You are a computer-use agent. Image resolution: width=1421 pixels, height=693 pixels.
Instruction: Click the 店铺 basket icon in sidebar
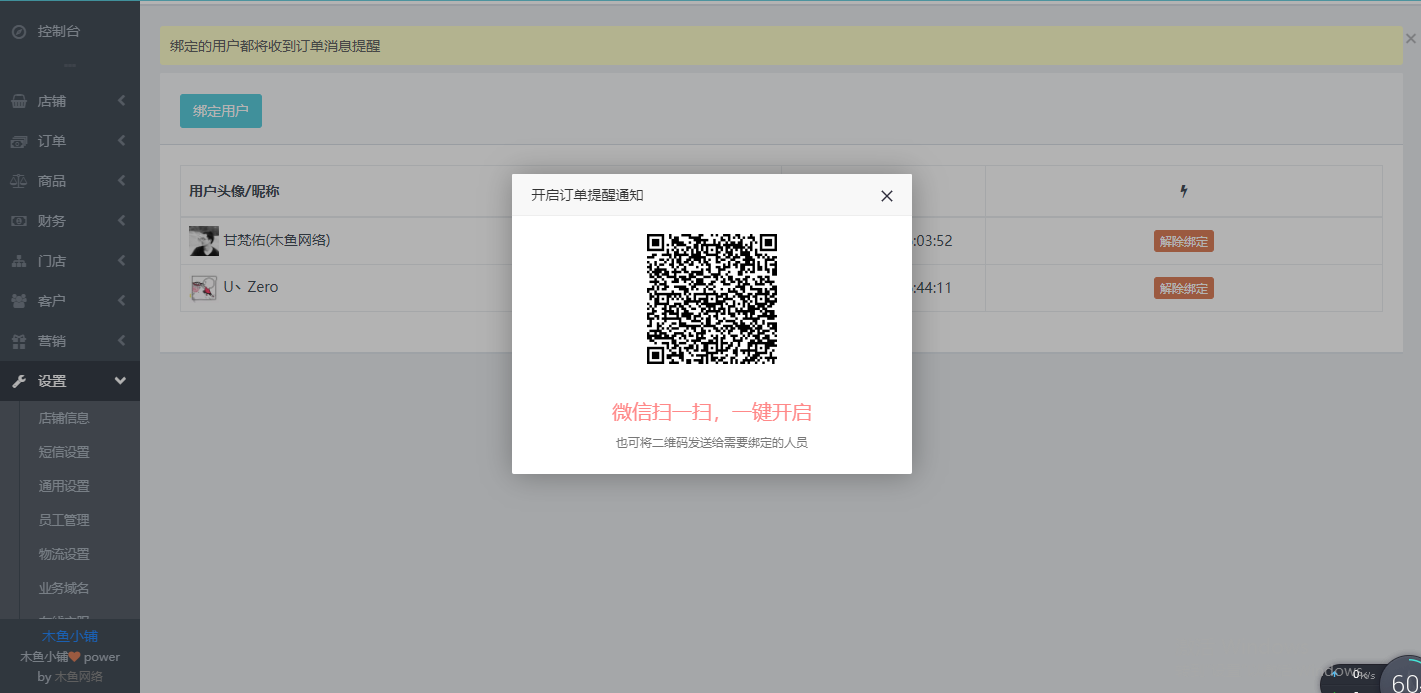(18, 101)
